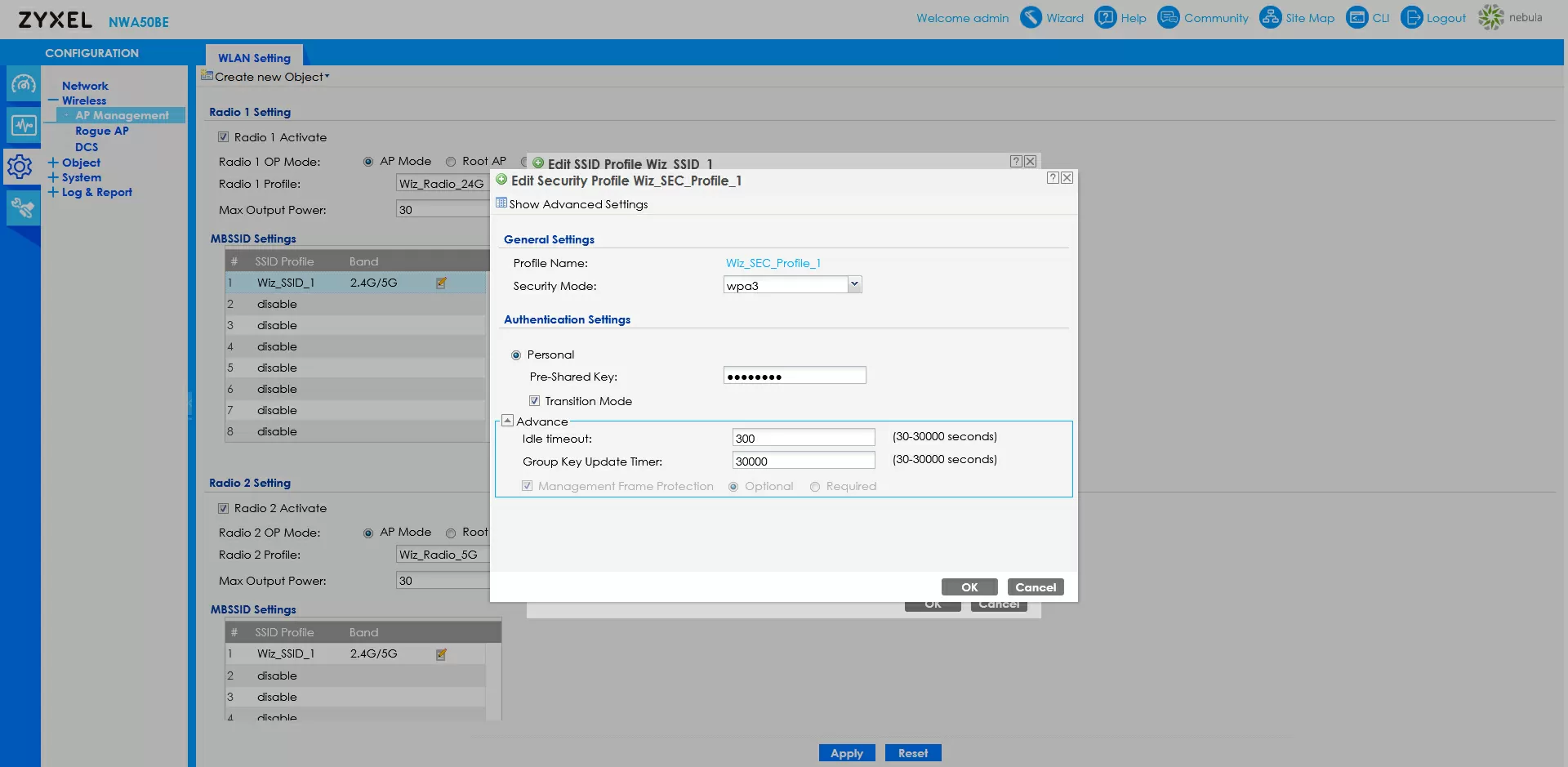The height and width of the screenshot is (767, 1568).
Task: Open the Wizard icon in header
Action: click(1031, 17)
